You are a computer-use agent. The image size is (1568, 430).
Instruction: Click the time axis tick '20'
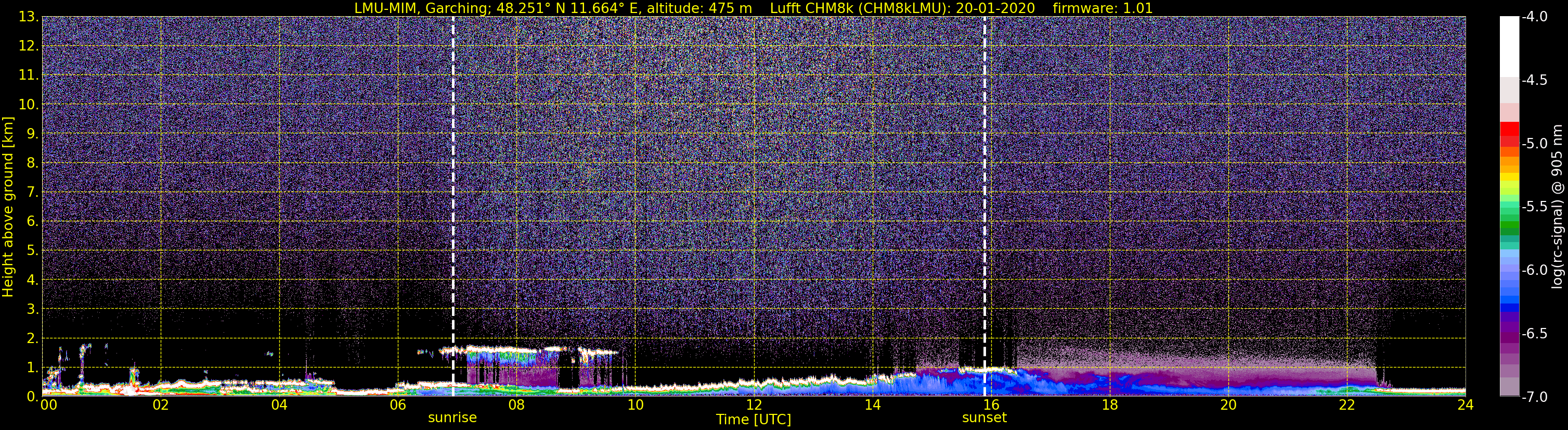(x=1228, y=405)
